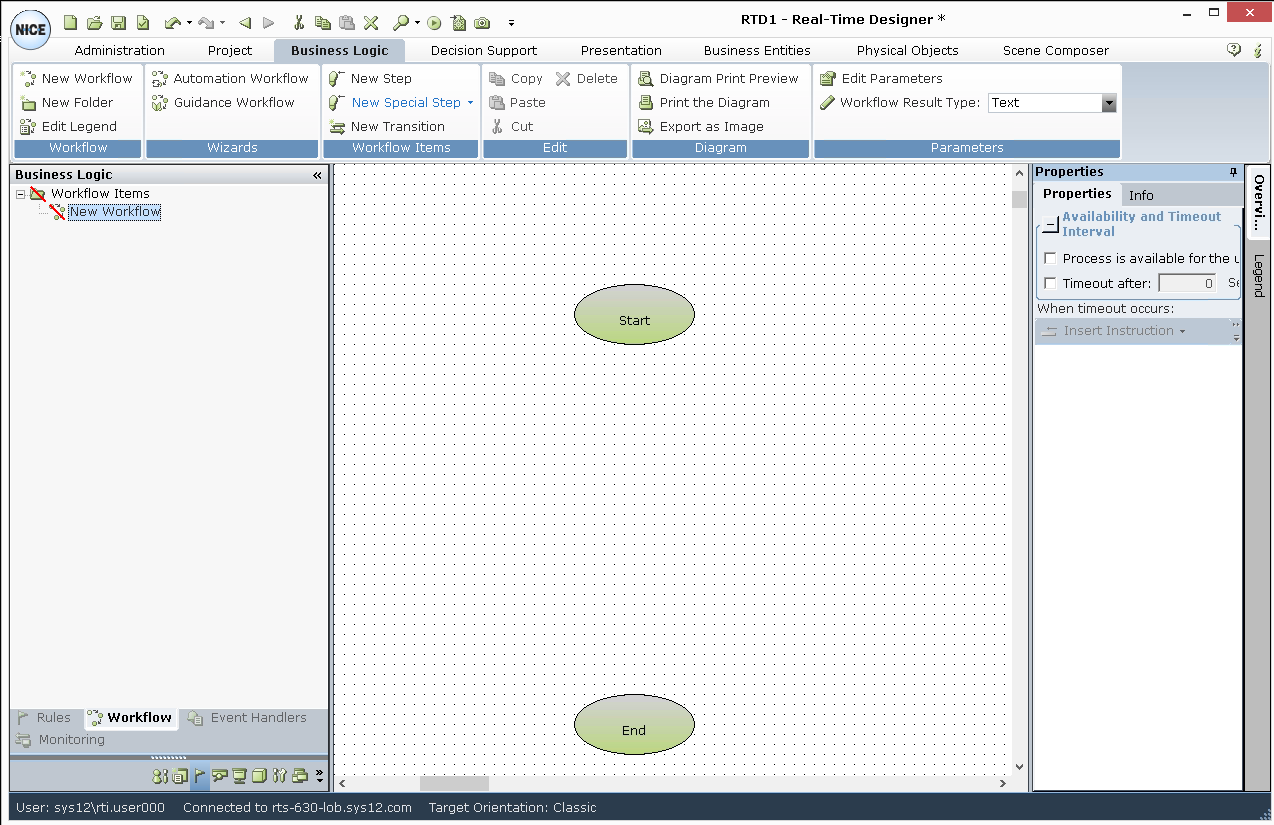Image resolution: width=1274 pixels, height=825 pixels.
Task: Click Export as Image in Diagram group
Action: (x=710, y=126)
